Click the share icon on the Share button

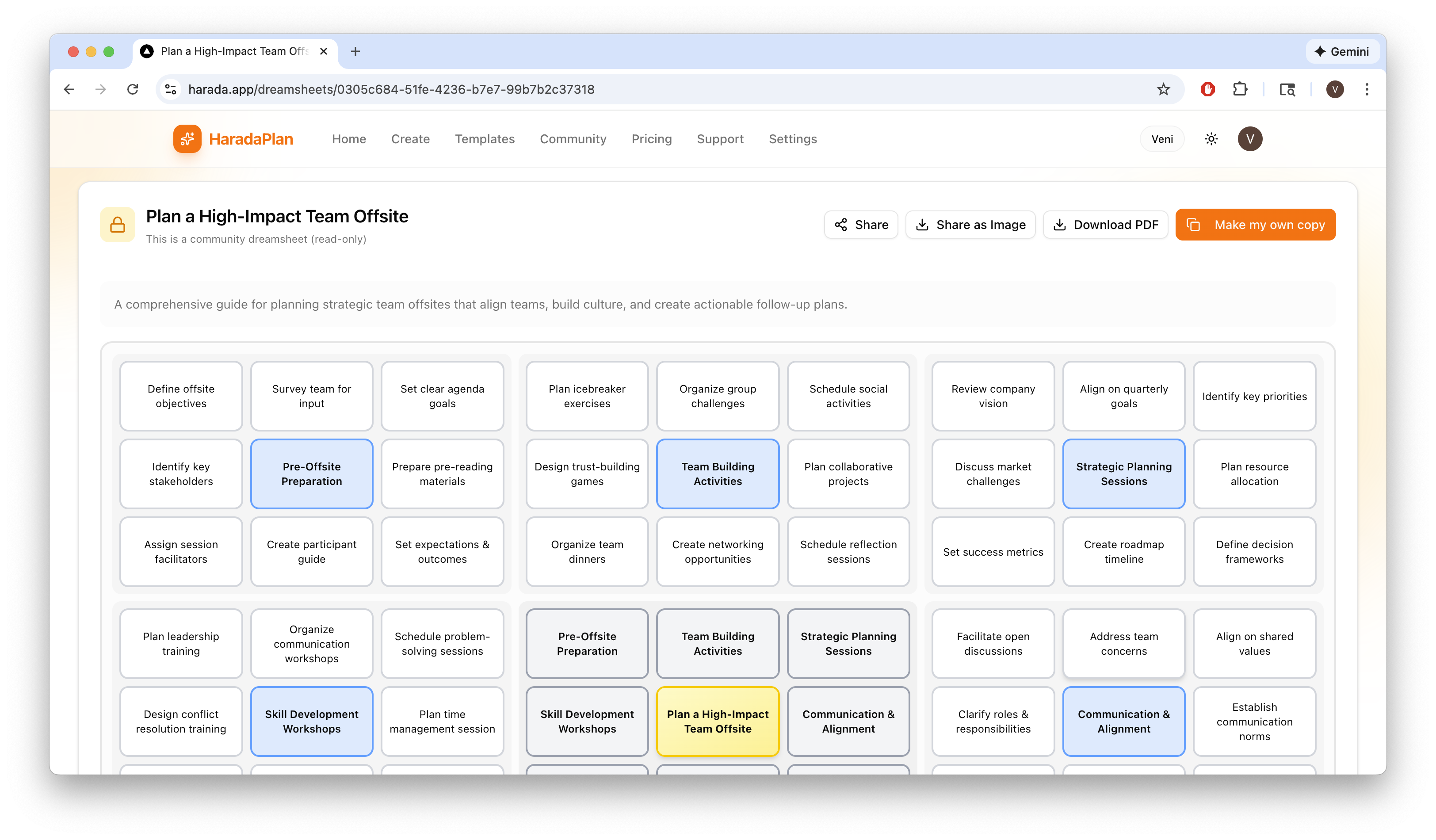[842, 225]
